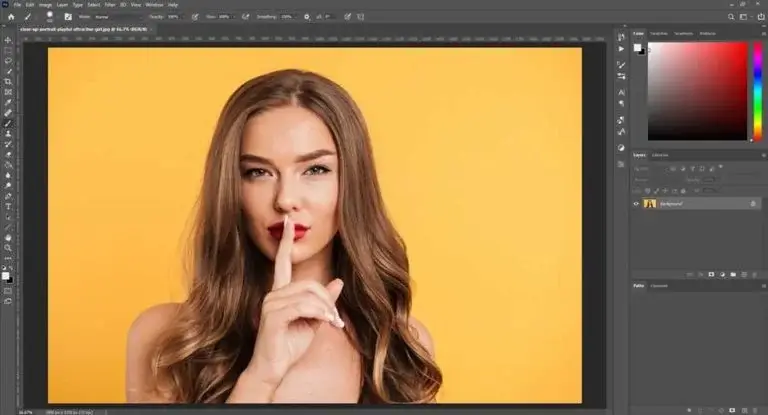Open the Image menu
The image size is (768, 415).
45,5
